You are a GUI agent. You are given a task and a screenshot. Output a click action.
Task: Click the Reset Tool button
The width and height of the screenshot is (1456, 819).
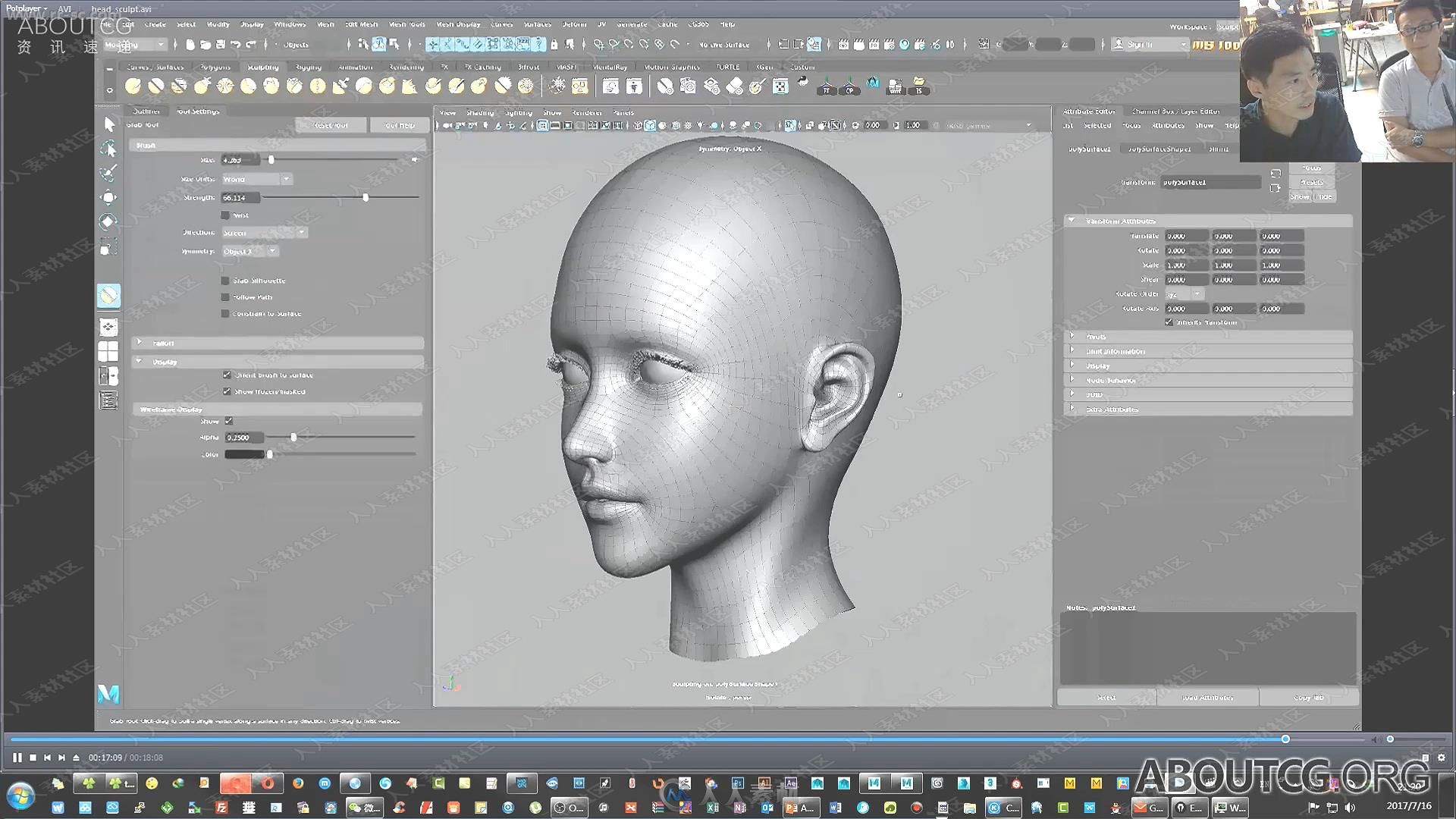pos(331,125)
